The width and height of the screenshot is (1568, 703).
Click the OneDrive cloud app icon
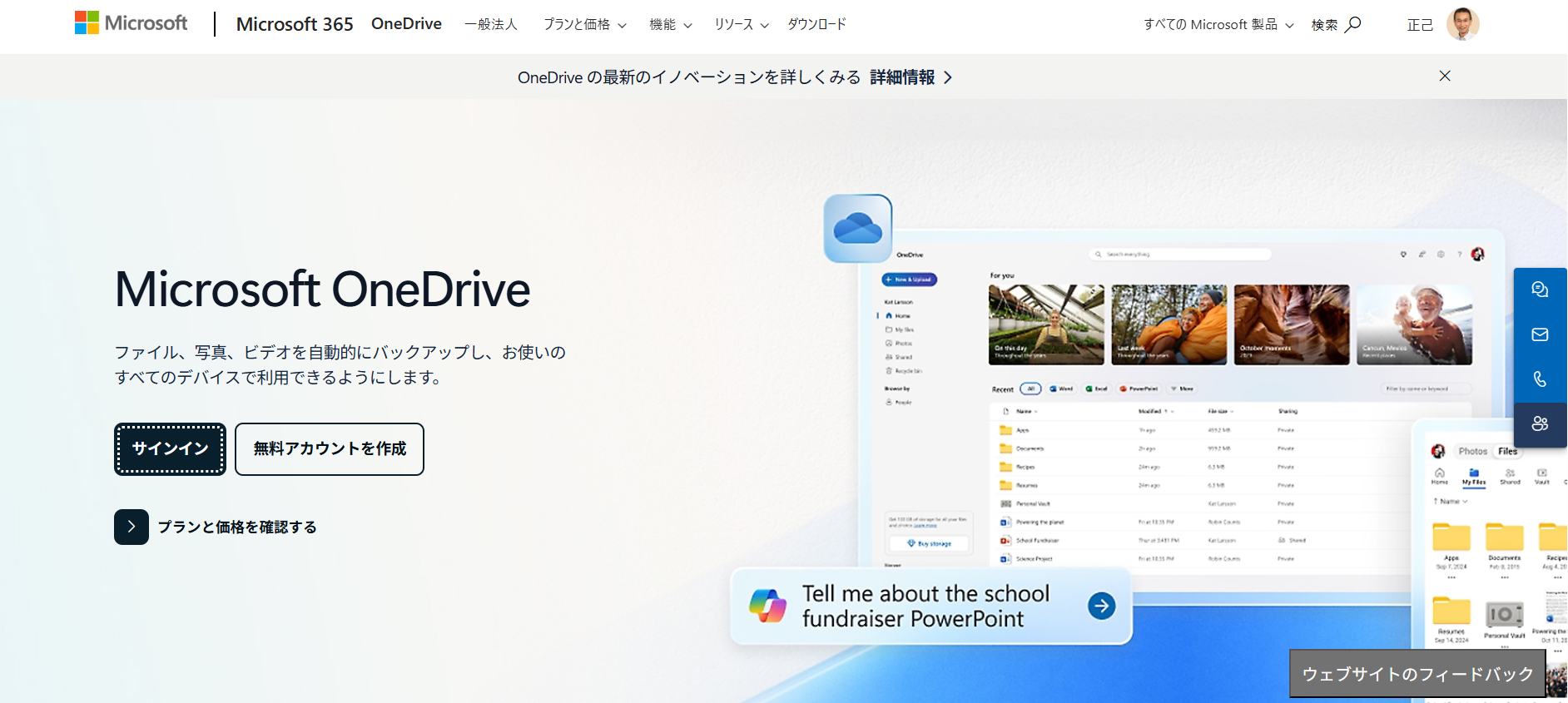pos(858,228)
